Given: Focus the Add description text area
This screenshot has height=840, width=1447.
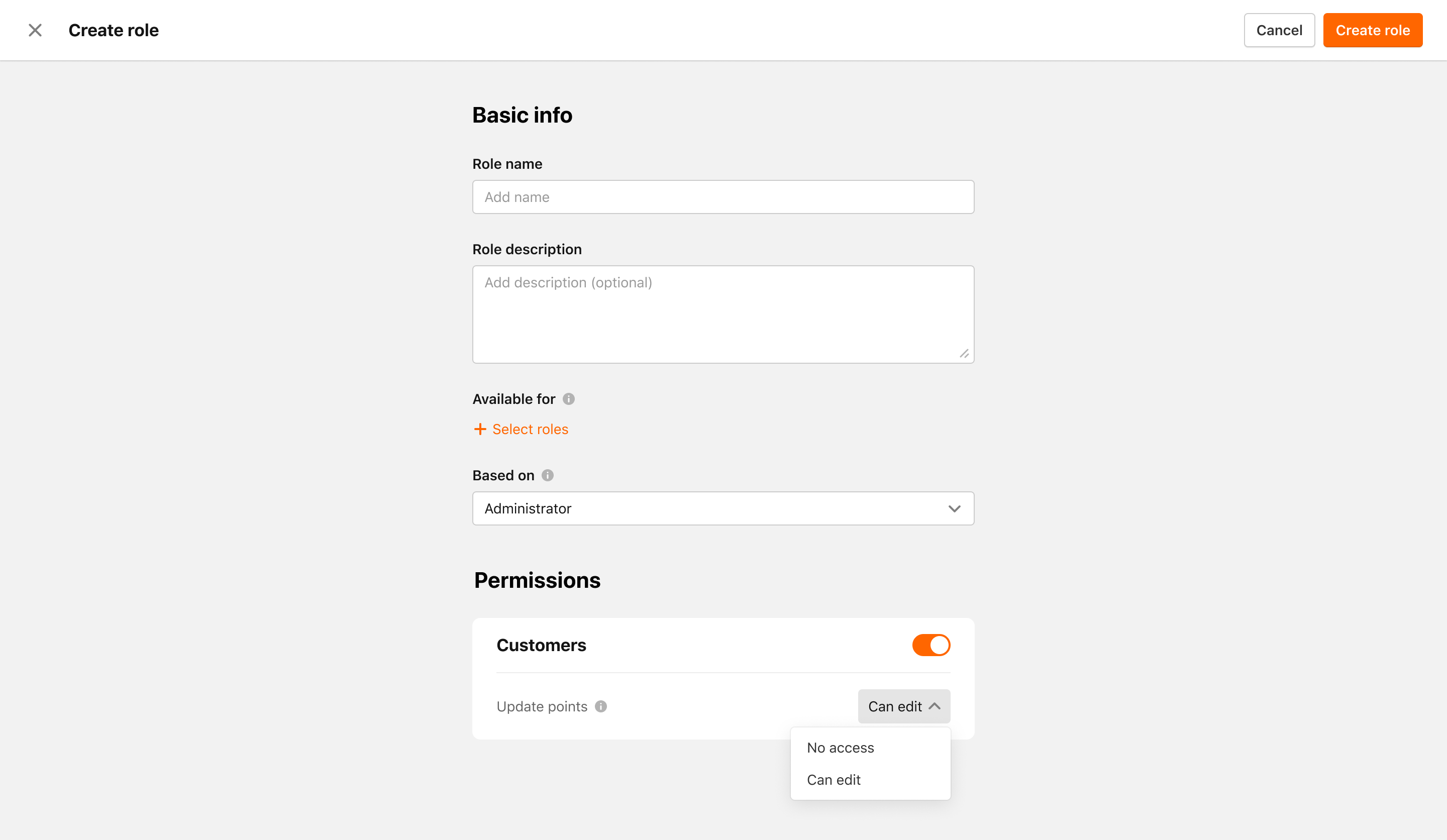Looking at the screenshot, I should coord(723,314).
